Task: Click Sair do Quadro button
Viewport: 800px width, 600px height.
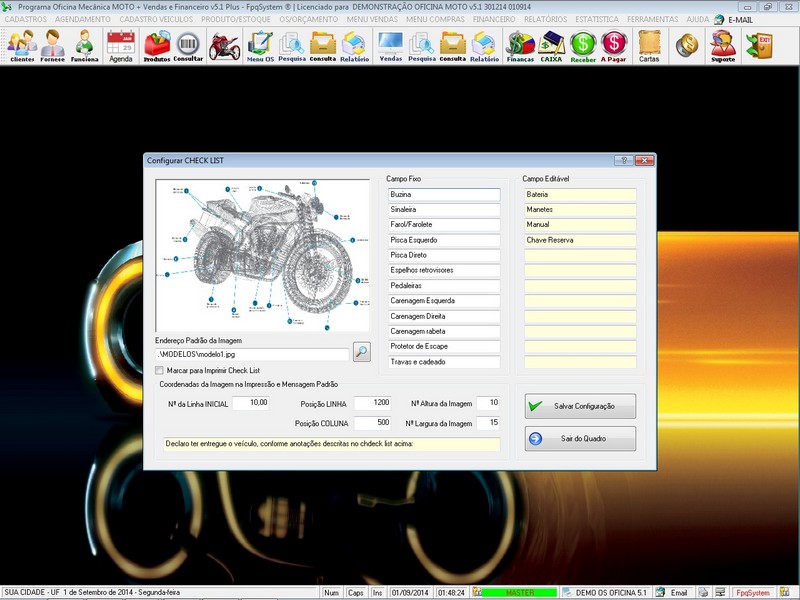Action: (x=580, y=439)
